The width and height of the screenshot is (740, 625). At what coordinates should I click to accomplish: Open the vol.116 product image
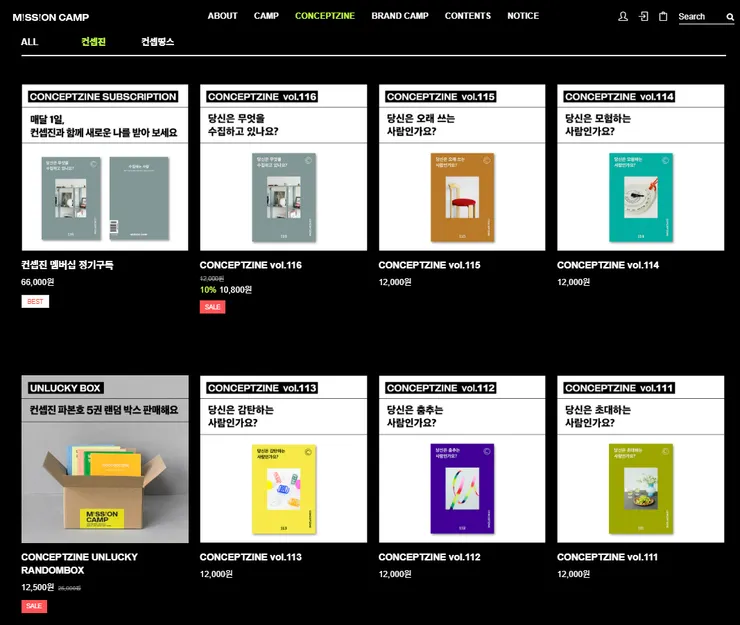coord(283,168)
